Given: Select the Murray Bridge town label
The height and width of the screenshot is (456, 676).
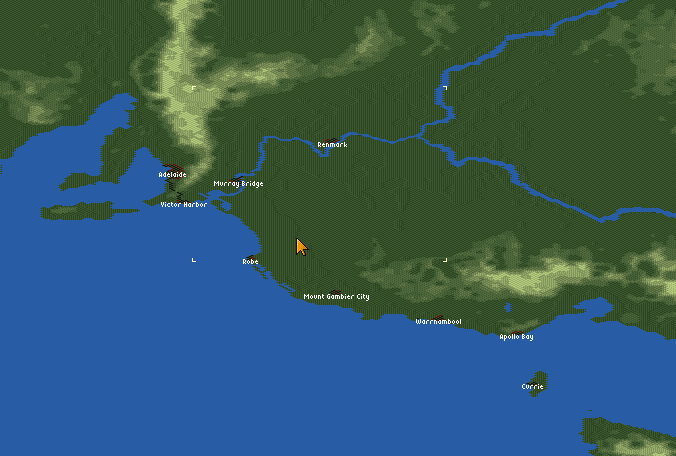Looking at the screenshot, I should [238, 184].
